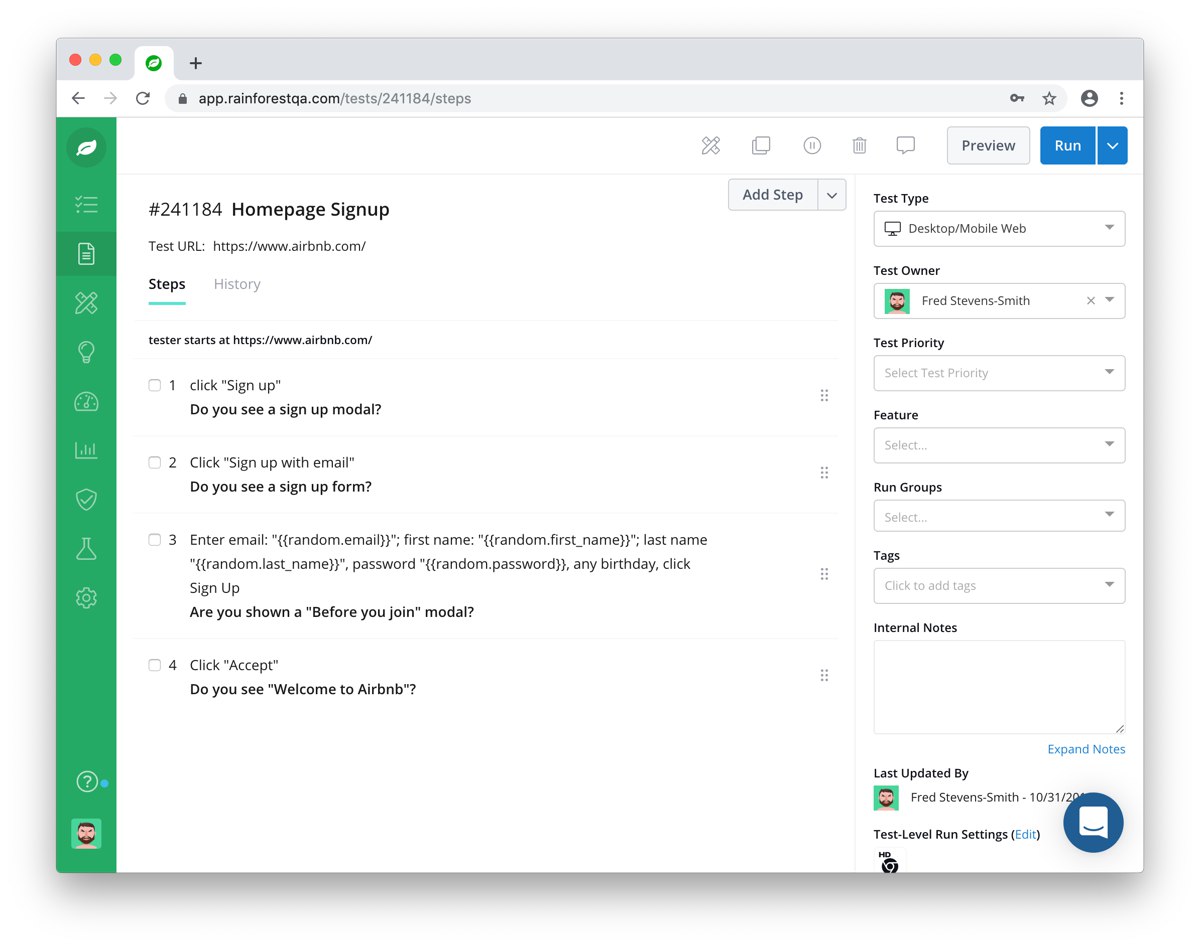Open the Tests document sidebar icon
The height and width of the screenshot is (947, 1200).
click(86, 254)
